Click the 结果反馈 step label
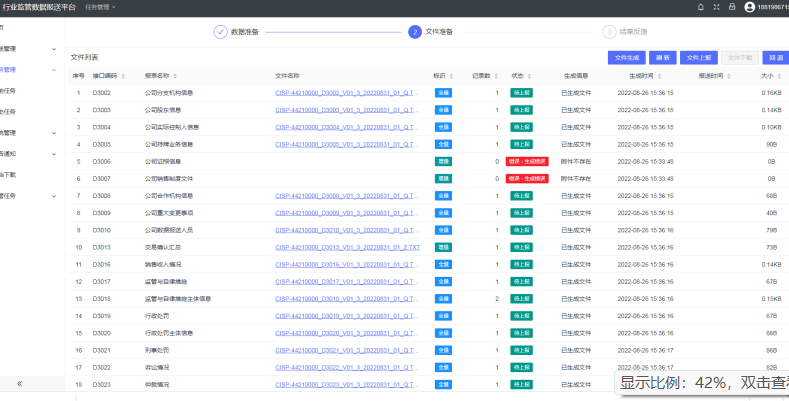Image resolution: width=789 pixels, height=401 pixels. coord(634,32)
